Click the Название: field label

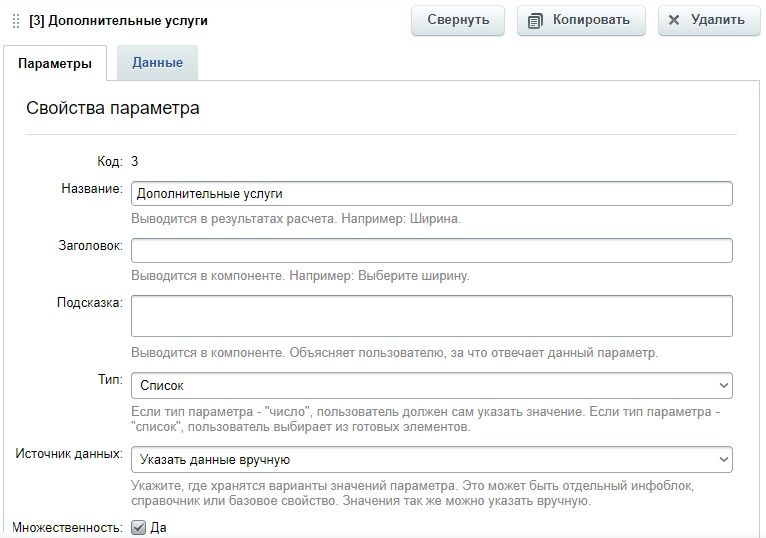coord(92,189)
